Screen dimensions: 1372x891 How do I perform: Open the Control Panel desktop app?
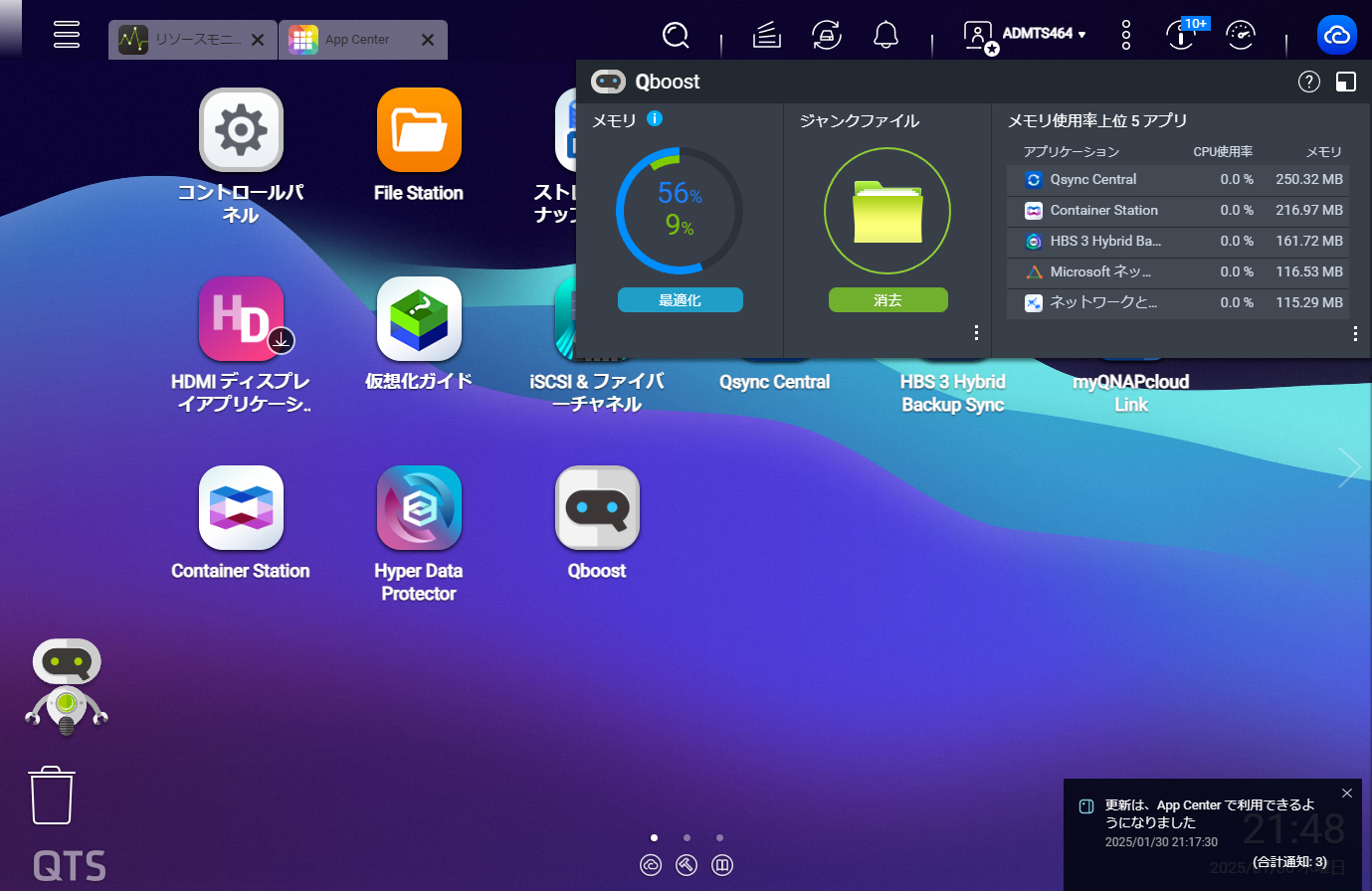click(x=241, y=130)
